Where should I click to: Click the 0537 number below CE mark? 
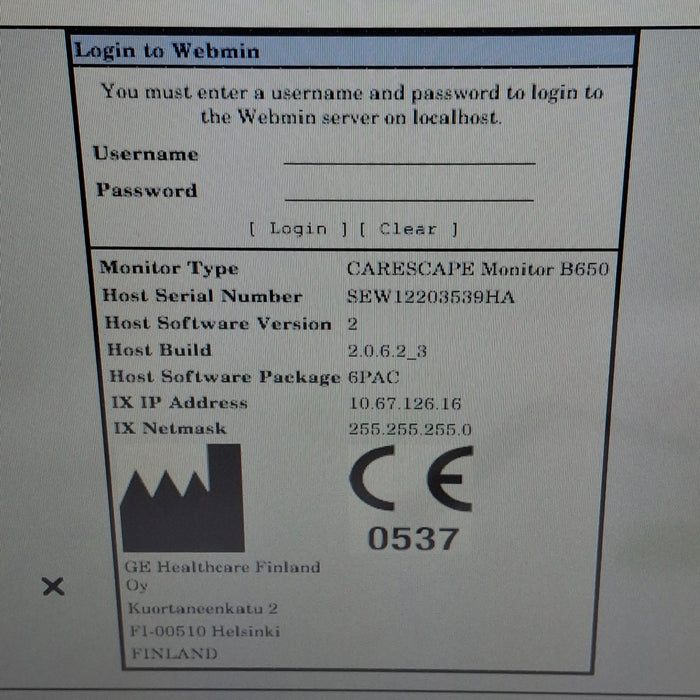click(412, 539)
